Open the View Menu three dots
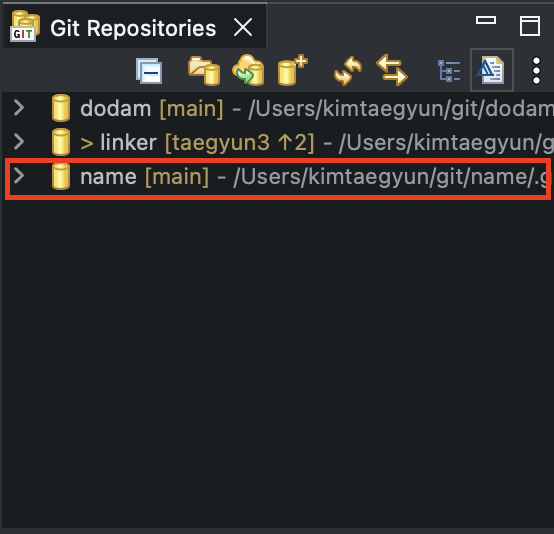Screen dimensions: 554x534 coord(536,71)
